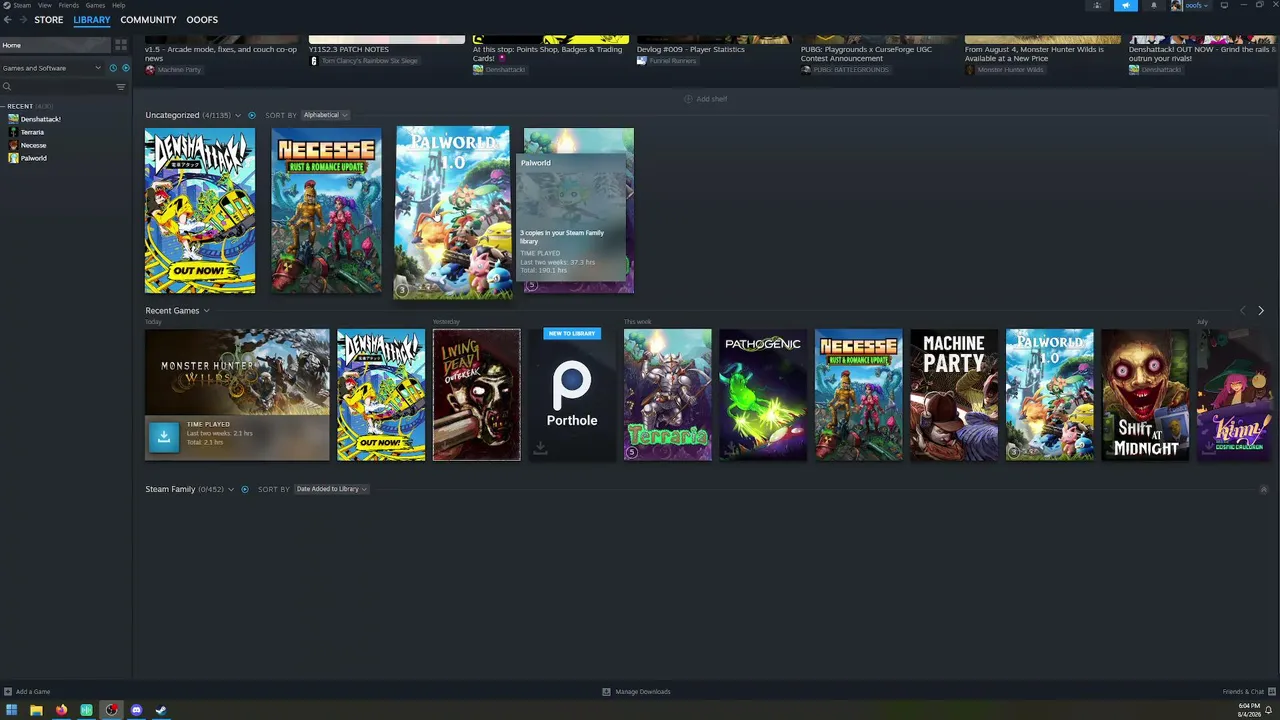Click the ooofs profile avatar
1280x720 pixels.
point(1176,6)
